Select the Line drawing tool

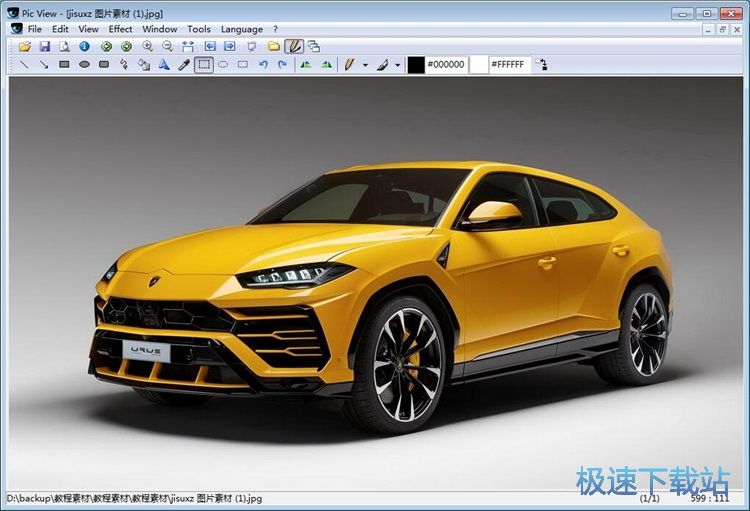click(x=24, y=64)
